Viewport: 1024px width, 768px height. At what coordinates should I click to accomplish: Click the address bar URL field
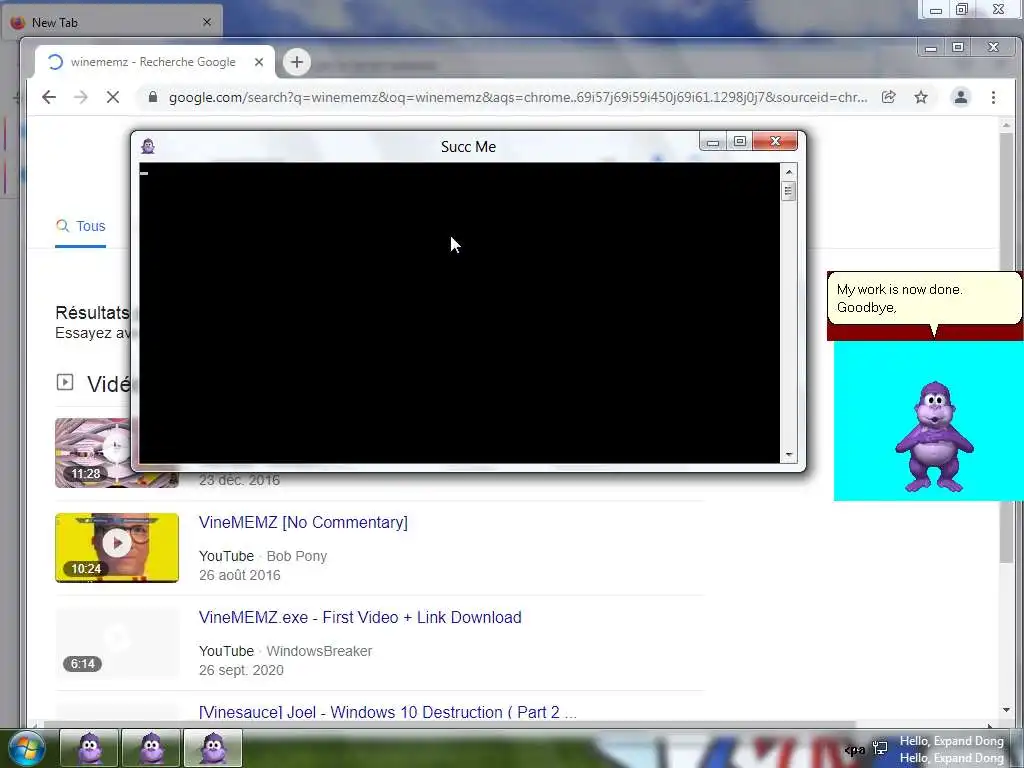(x=517, y=97)
